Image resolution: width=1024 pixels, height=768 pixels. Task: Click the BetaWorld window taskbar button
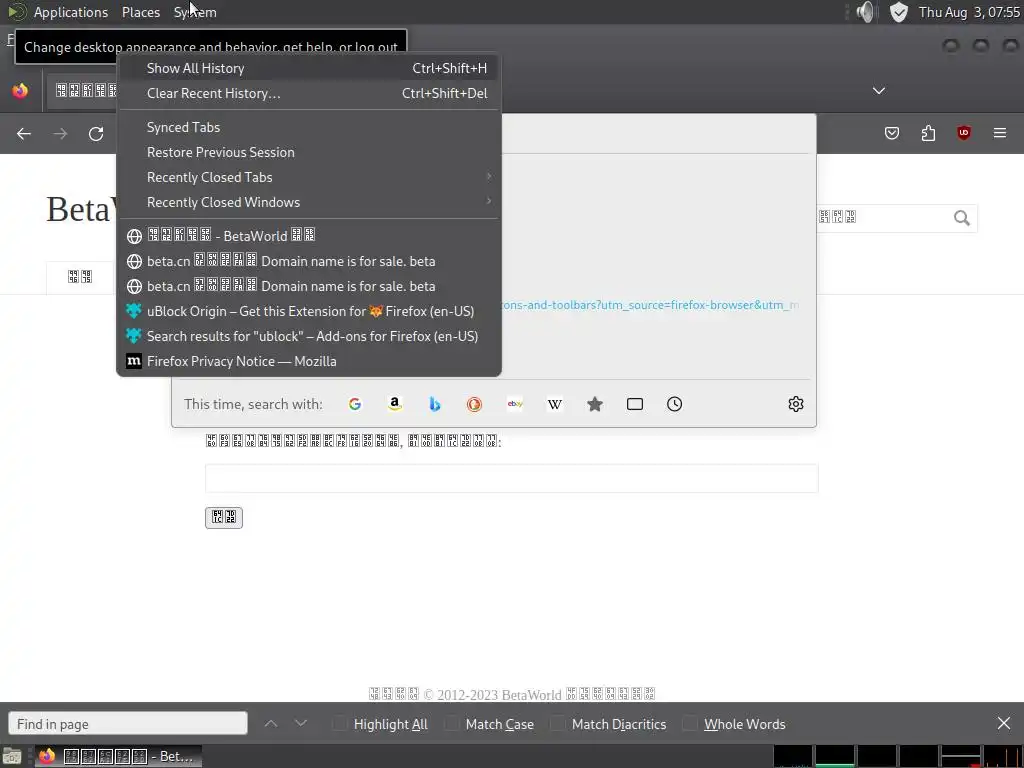pos(119,756)
